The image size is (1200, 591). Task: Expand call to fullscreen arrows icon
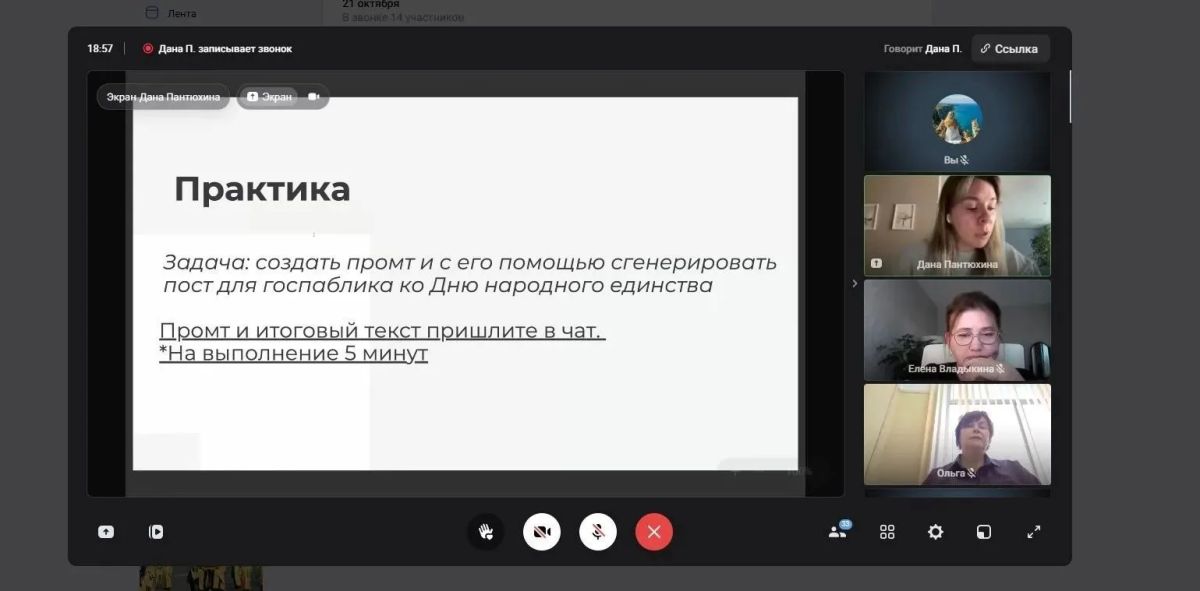1034,532
